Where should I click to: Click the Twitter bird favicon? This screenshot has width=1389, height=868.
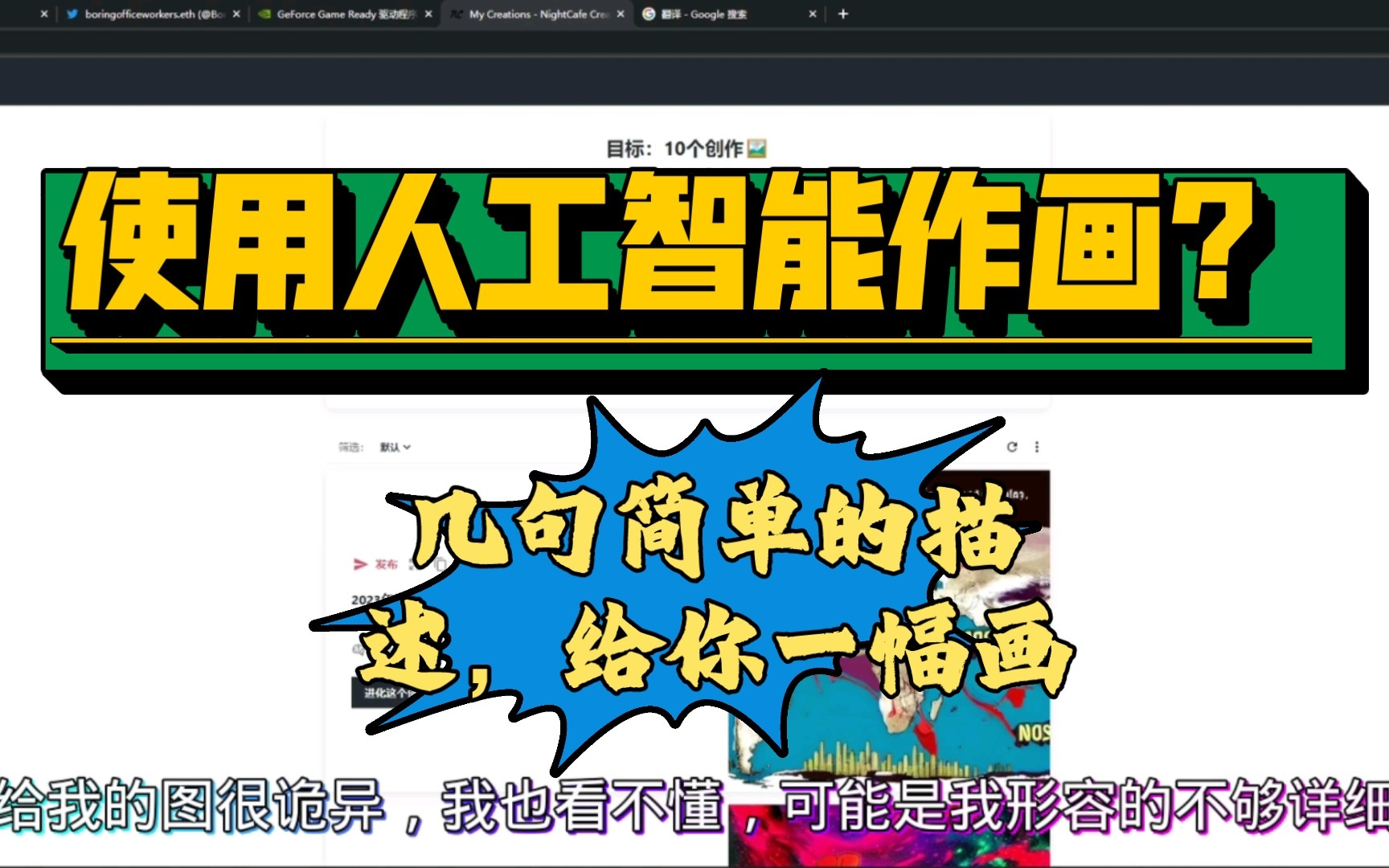click(x=72, y=14)
